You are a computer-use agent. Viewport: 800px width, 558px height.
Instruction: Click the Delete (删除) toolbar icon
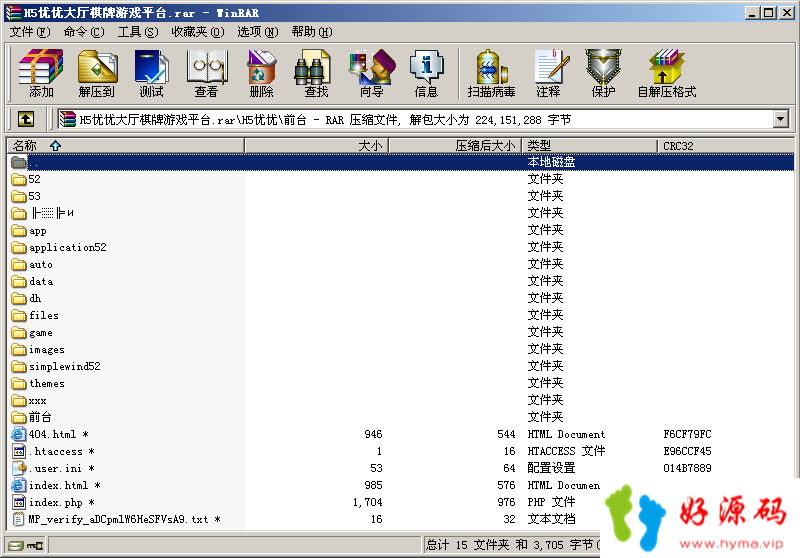tap(261, 73)
